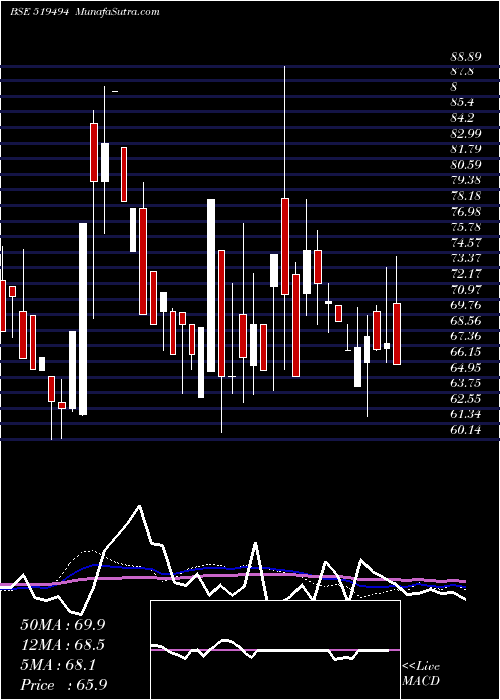Click the Price : 65.9 readout
Screen dimensions: 500x700
coord(63,685)
